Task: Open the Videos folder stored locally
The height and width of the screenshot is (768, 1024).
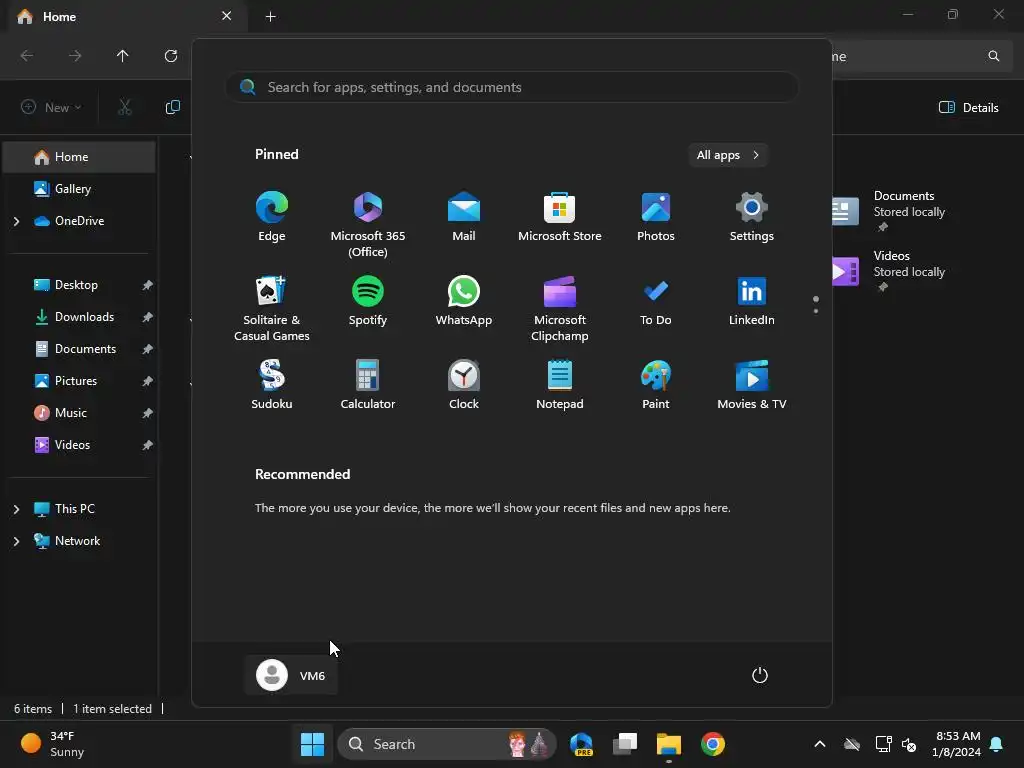Action: pos(891,270)
